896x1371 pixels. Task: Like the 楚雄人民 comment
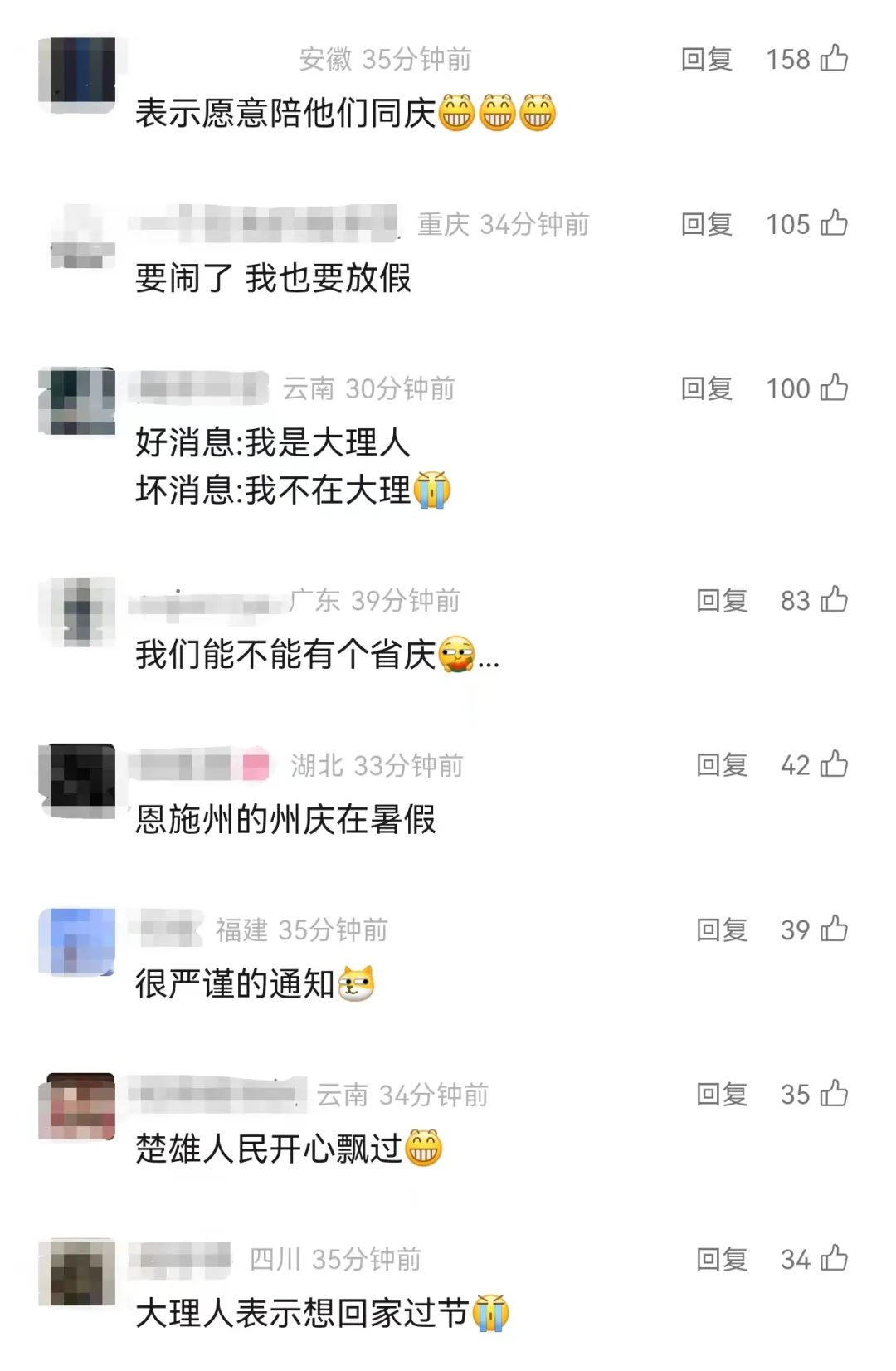(x=834, y=1094)
